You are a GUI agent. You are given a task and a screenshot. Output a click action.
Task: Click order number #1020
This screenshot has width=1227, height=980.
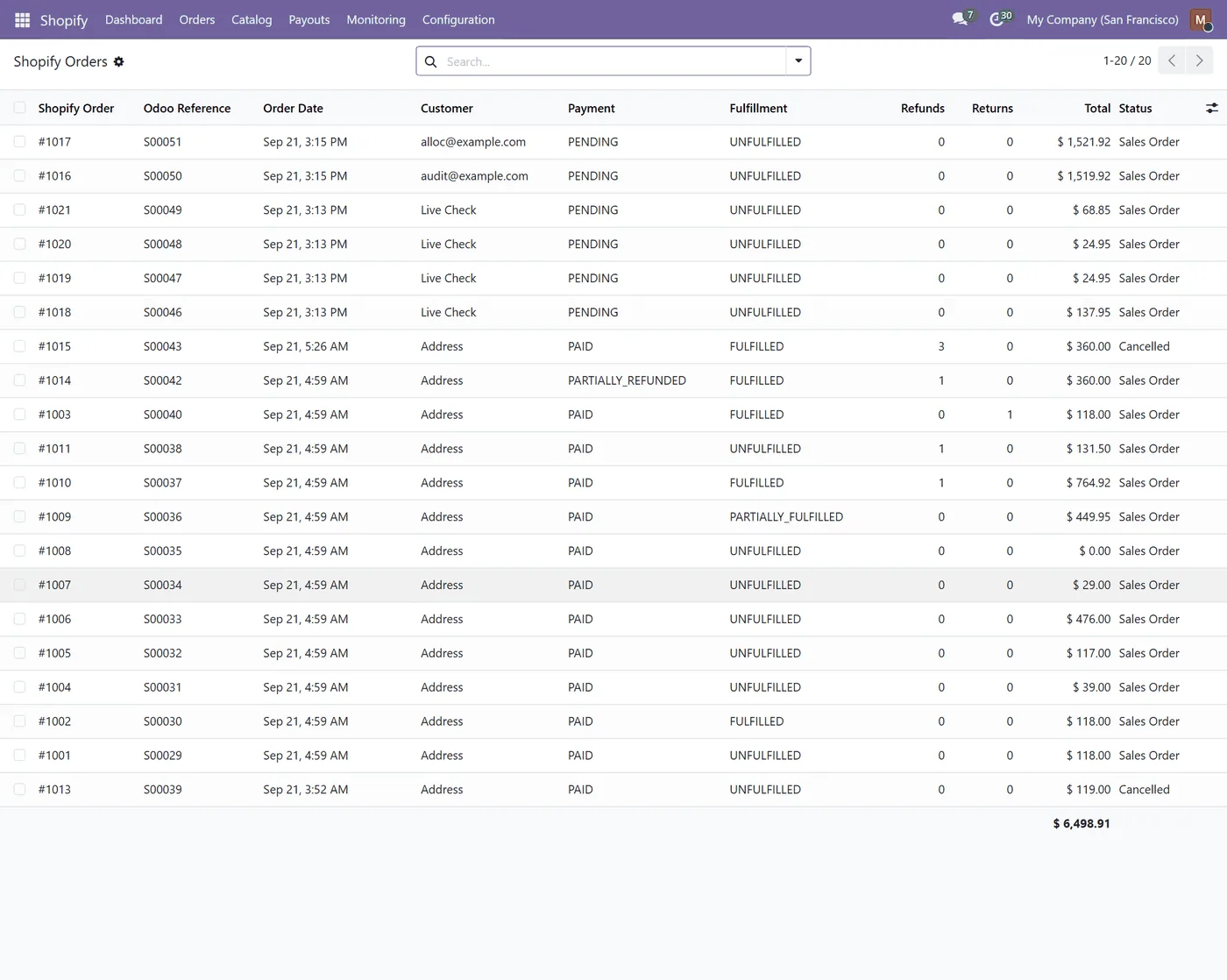click(x=54, y=245)
